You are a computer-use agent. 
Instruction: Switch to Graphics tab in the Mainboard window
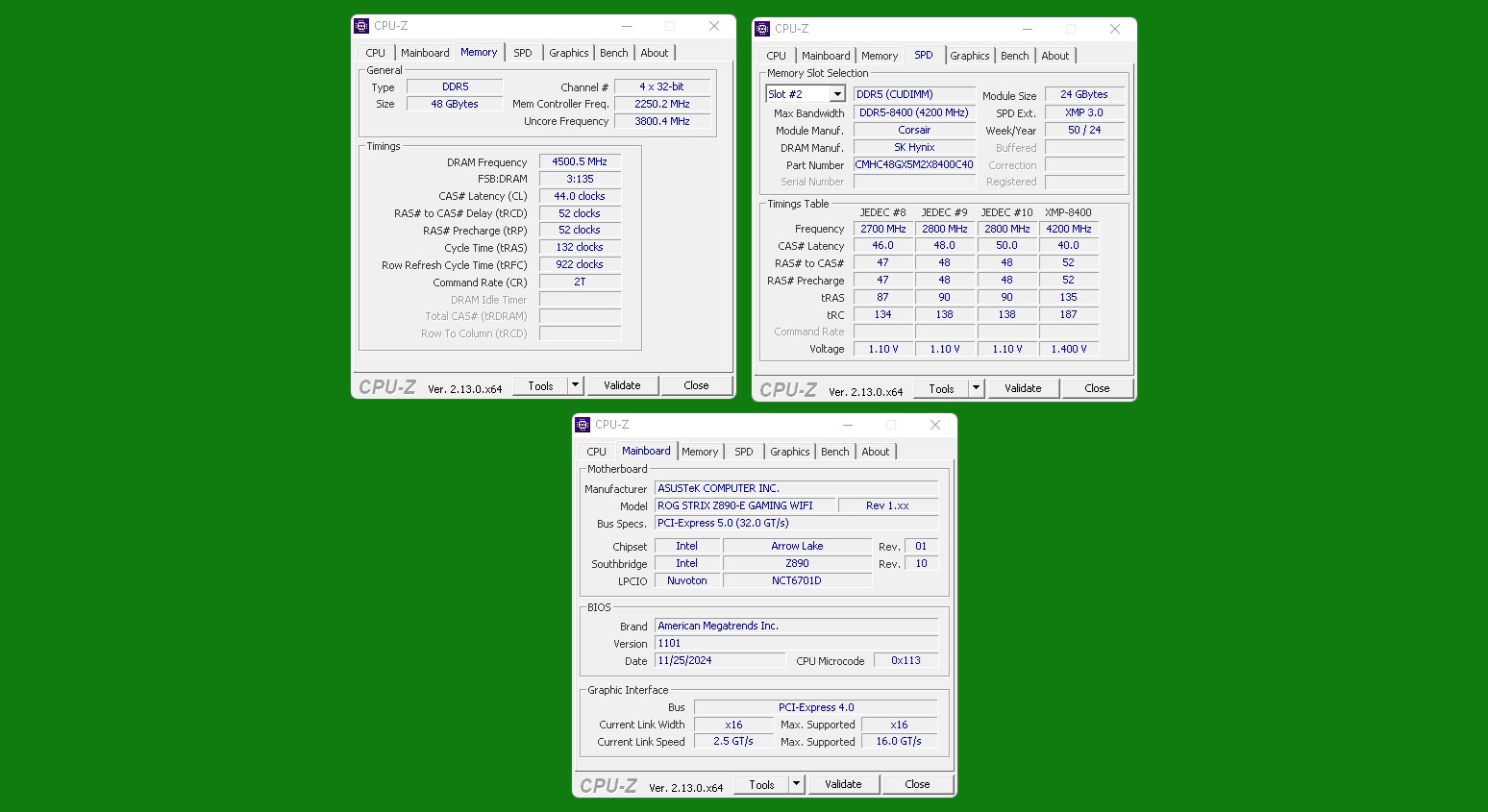(789, 452)
